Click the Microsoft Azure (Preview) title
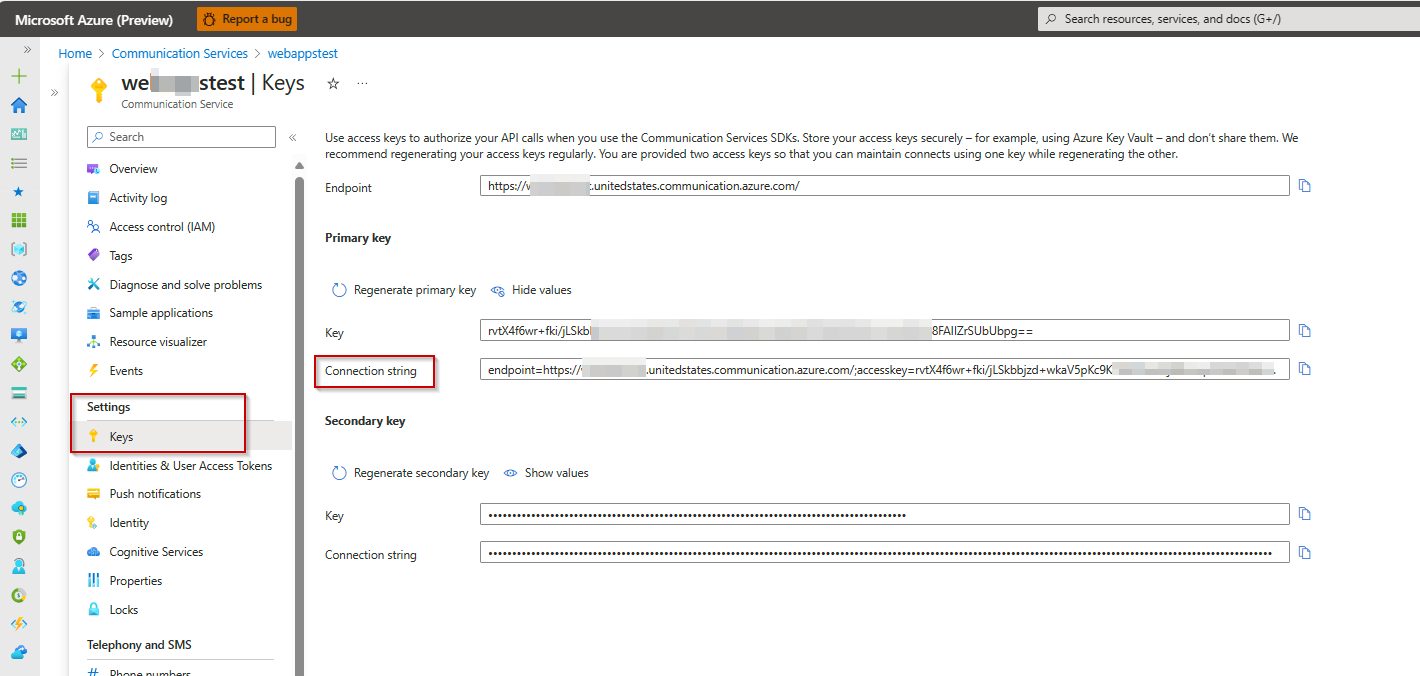Image resolution: width=1420 pixels, height=676 pixels. (94, 20)
